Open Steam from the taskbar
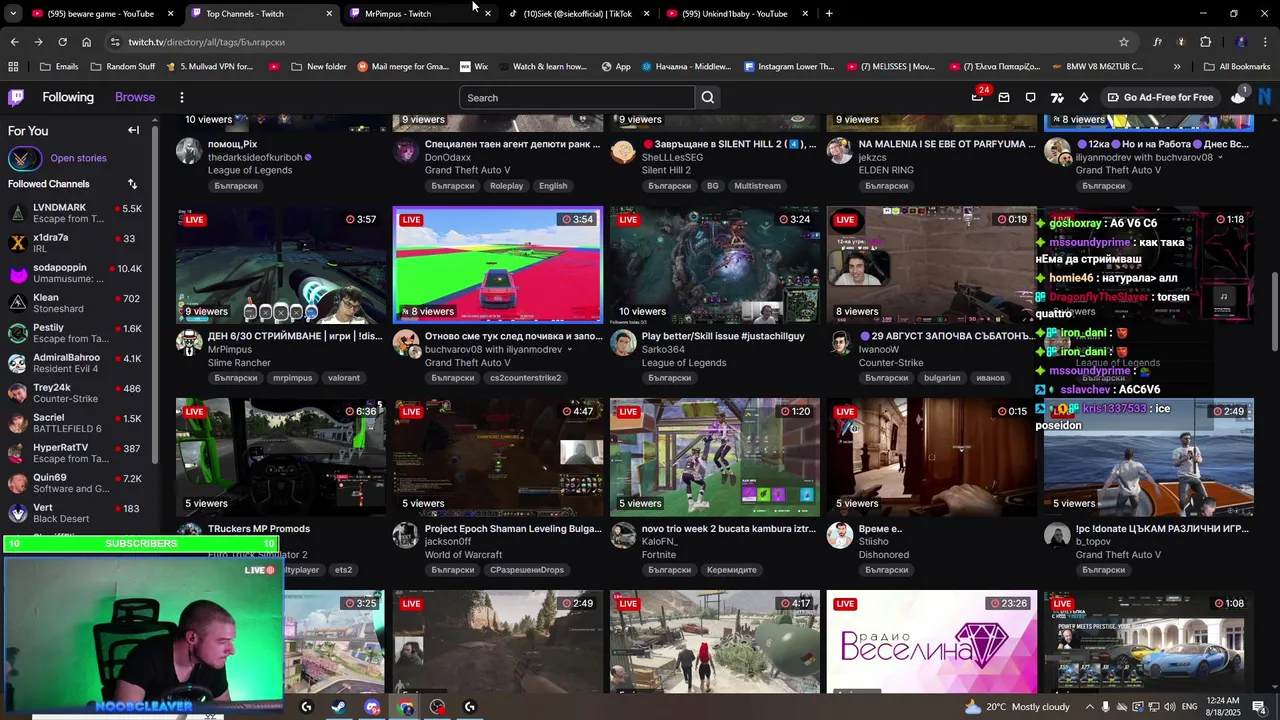Image resolution: width=1280 pixels, height=720 pixels. tap(339, 707)
